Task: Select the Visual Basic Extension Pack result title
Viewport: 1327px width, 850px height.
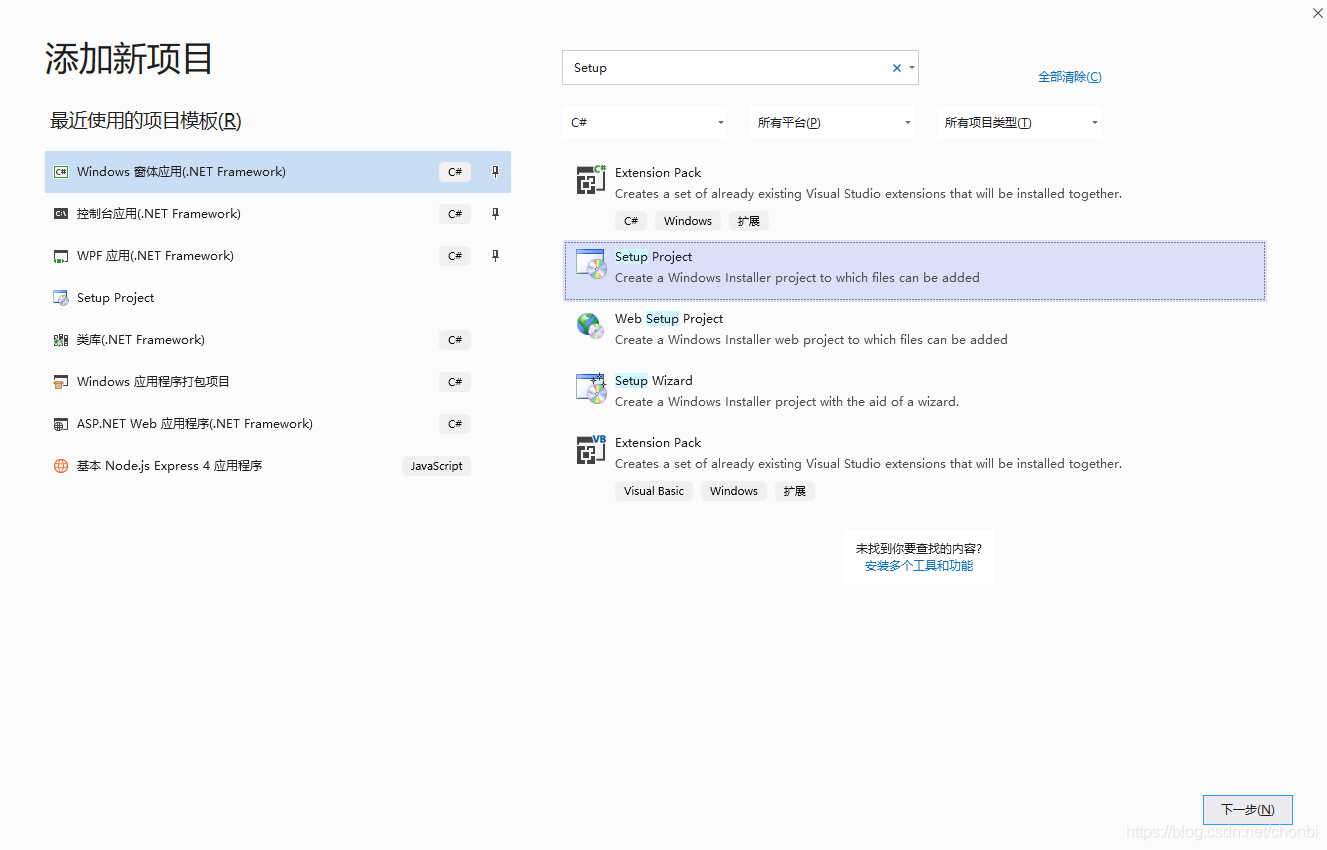Action: pos(658,443)
